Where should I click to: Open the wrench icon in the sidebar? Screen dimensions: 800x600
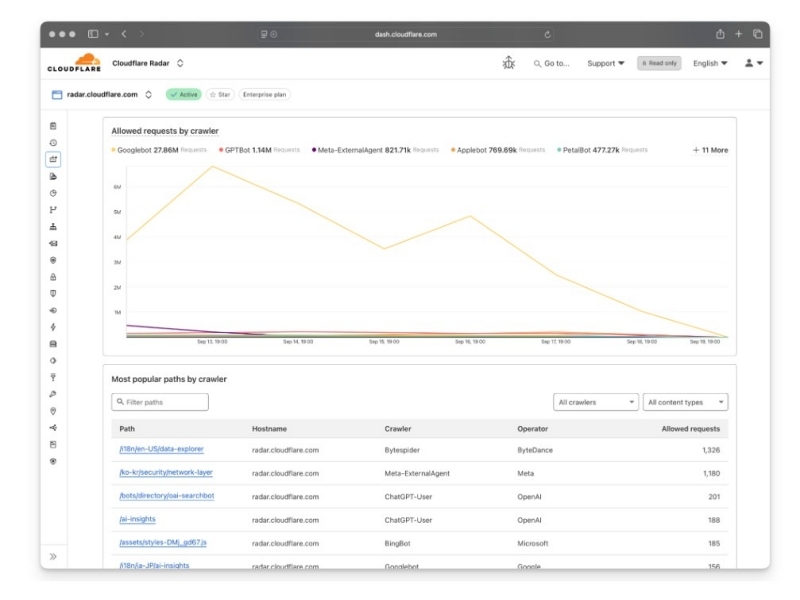(x=53, y=394)
